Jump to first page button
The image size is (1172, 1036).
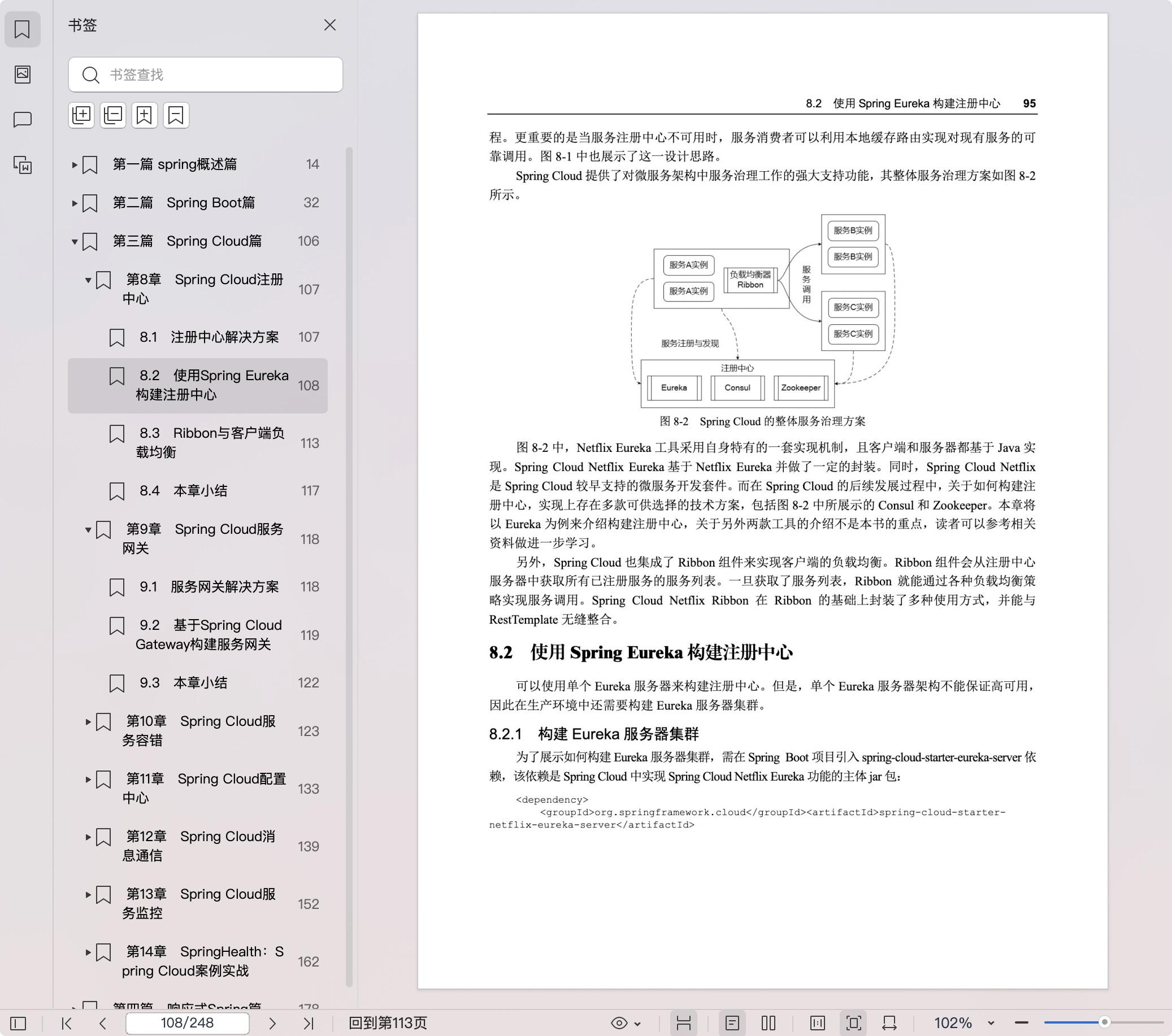[67, 1024]
